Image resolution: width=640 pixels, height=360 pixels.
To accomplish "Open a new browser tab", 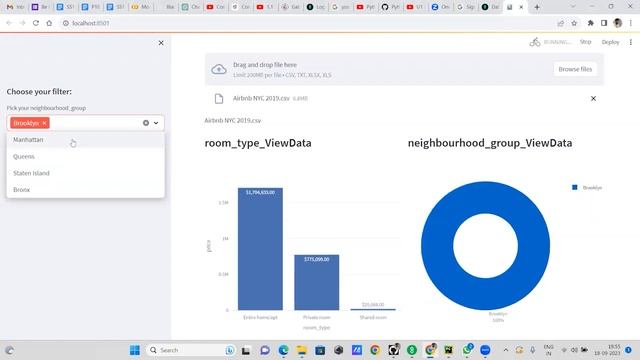I will [537, 7].
